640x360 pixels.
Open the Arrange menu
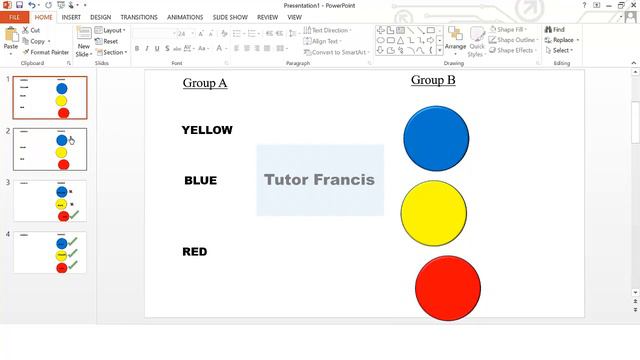[456, 39]
